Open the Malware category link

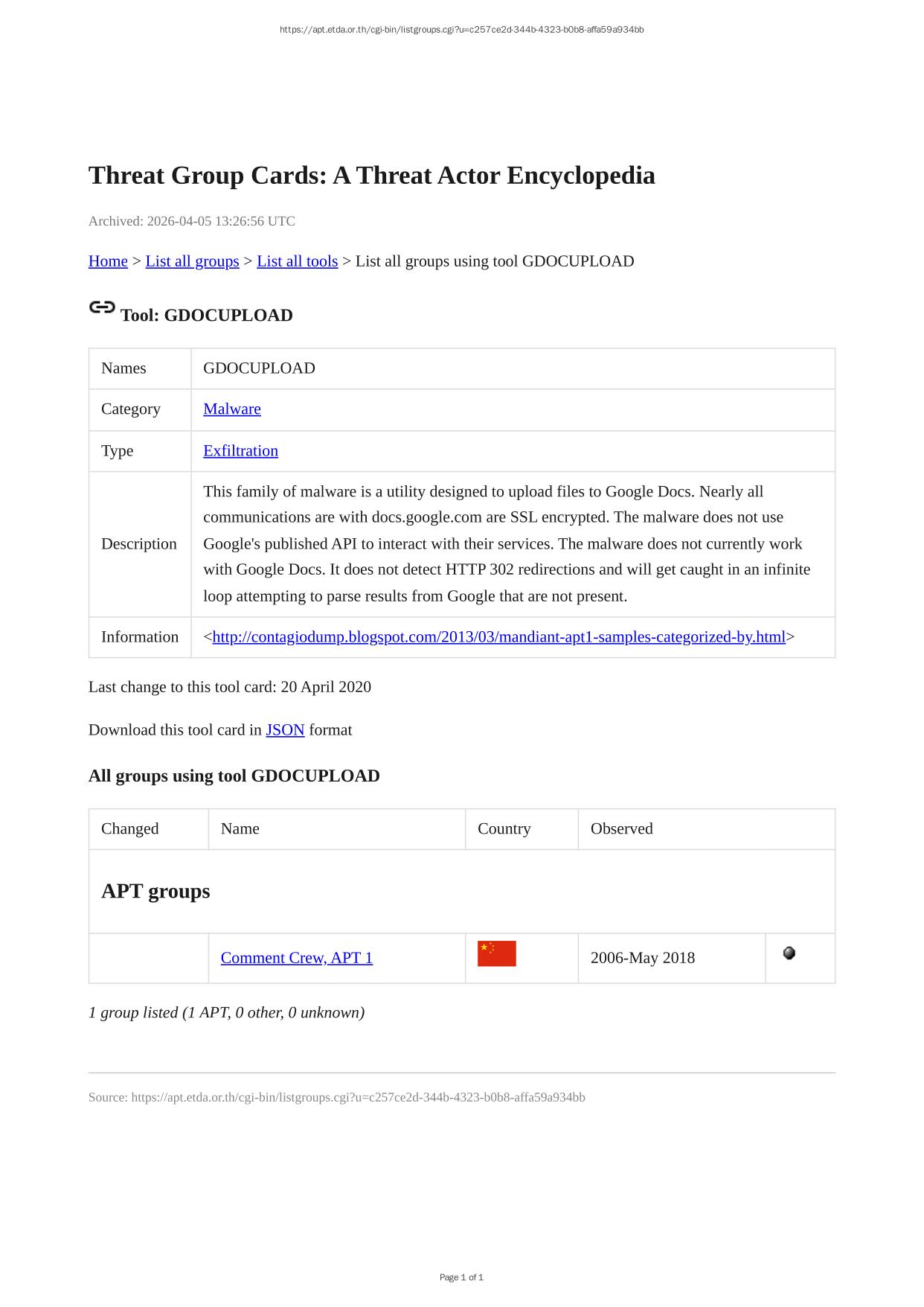[x=232, y=409]
